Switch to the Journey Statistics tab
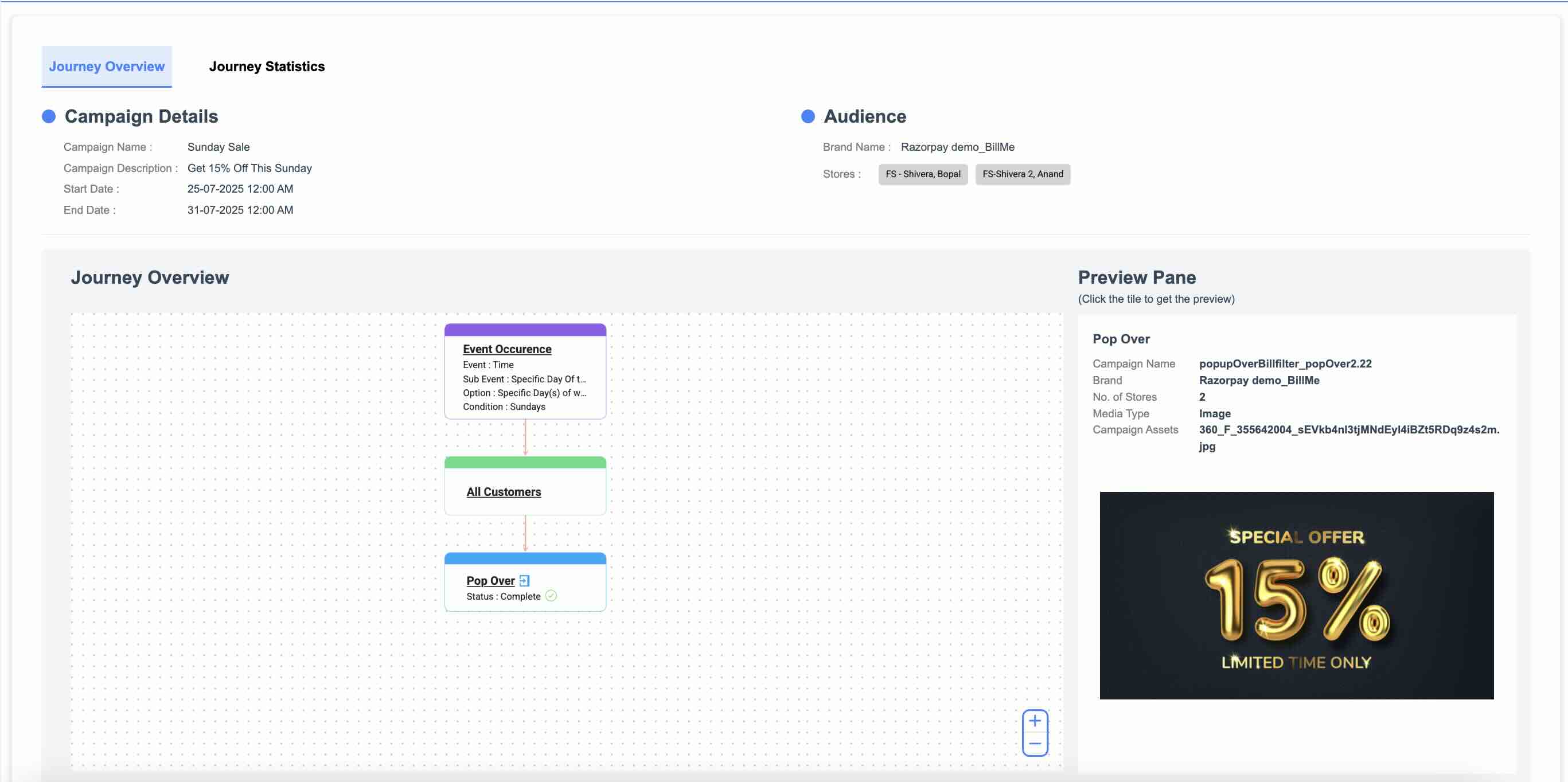 pos(267,67)
